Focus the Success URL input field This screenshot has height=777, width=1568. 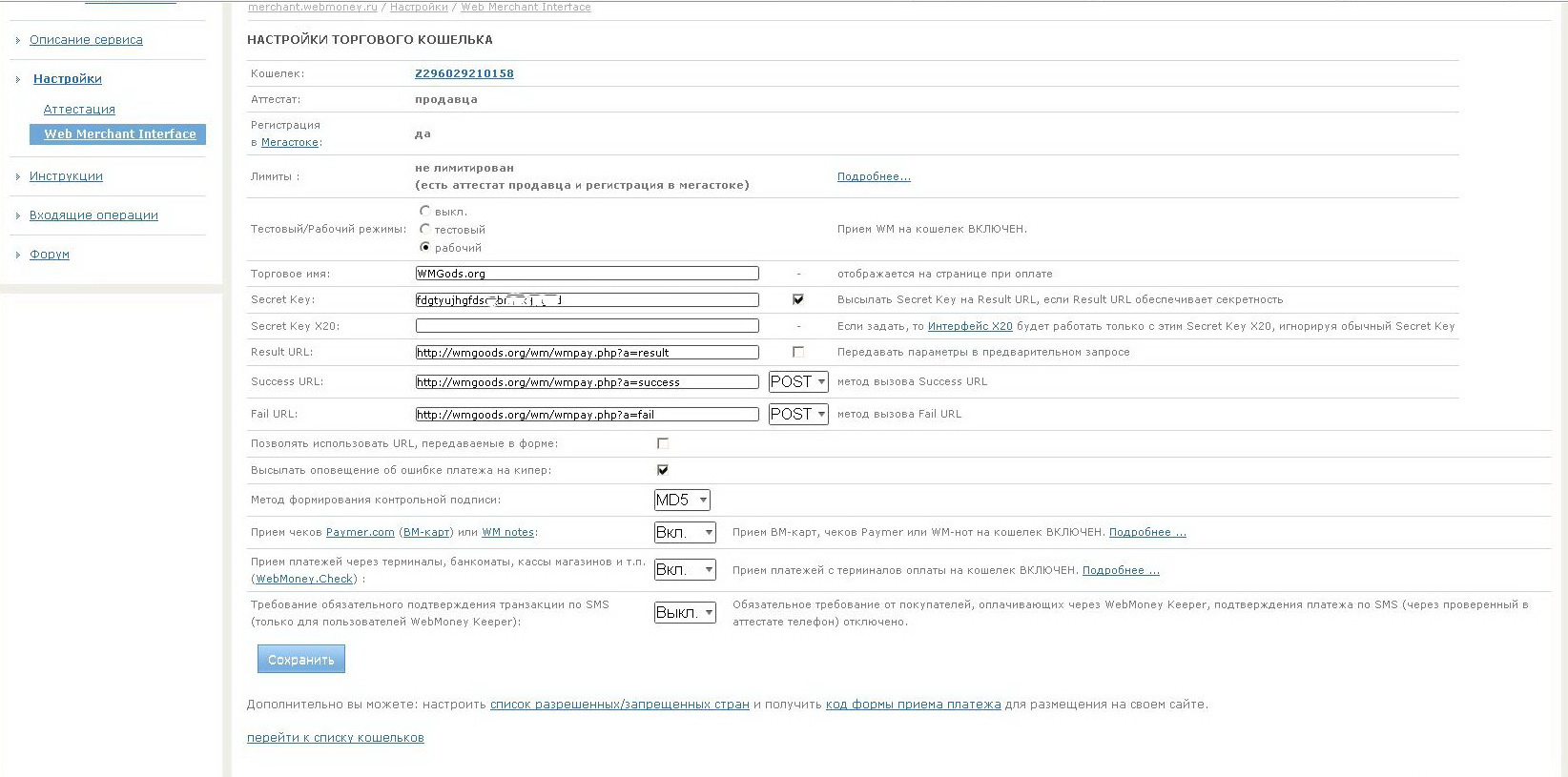587,382
